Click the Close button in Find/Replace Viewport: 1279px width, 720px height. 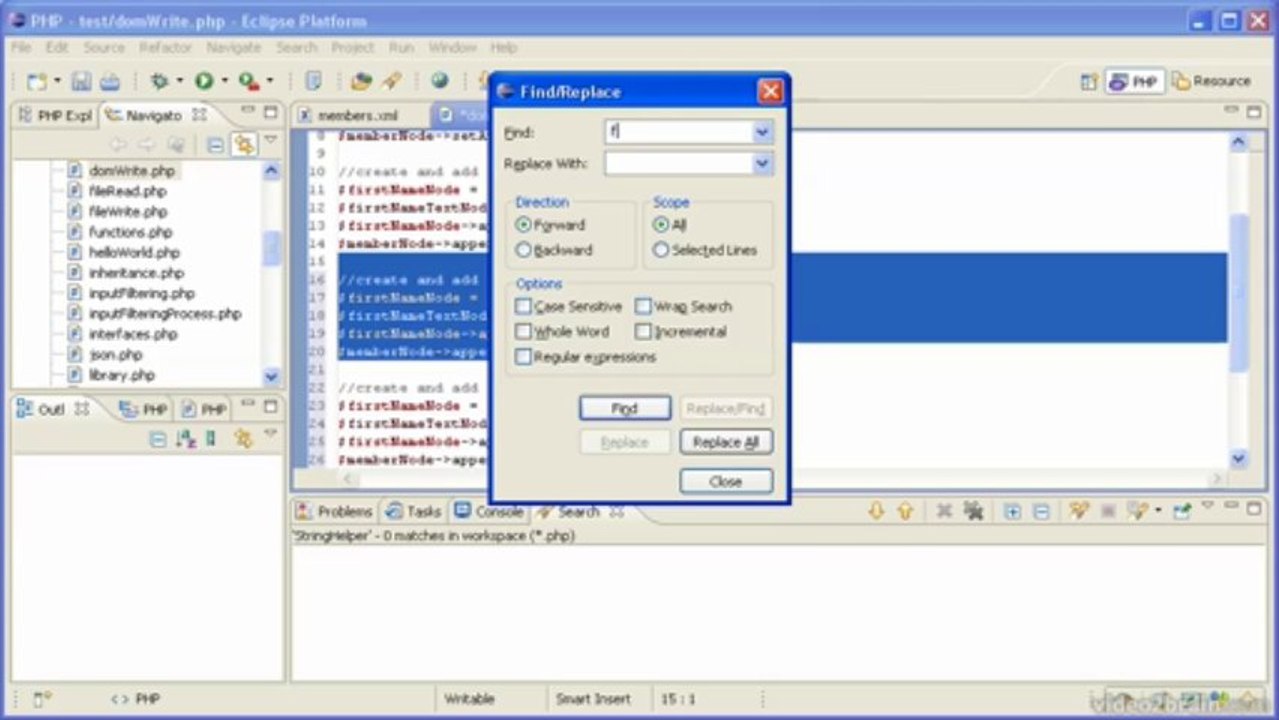coord(726,481)
